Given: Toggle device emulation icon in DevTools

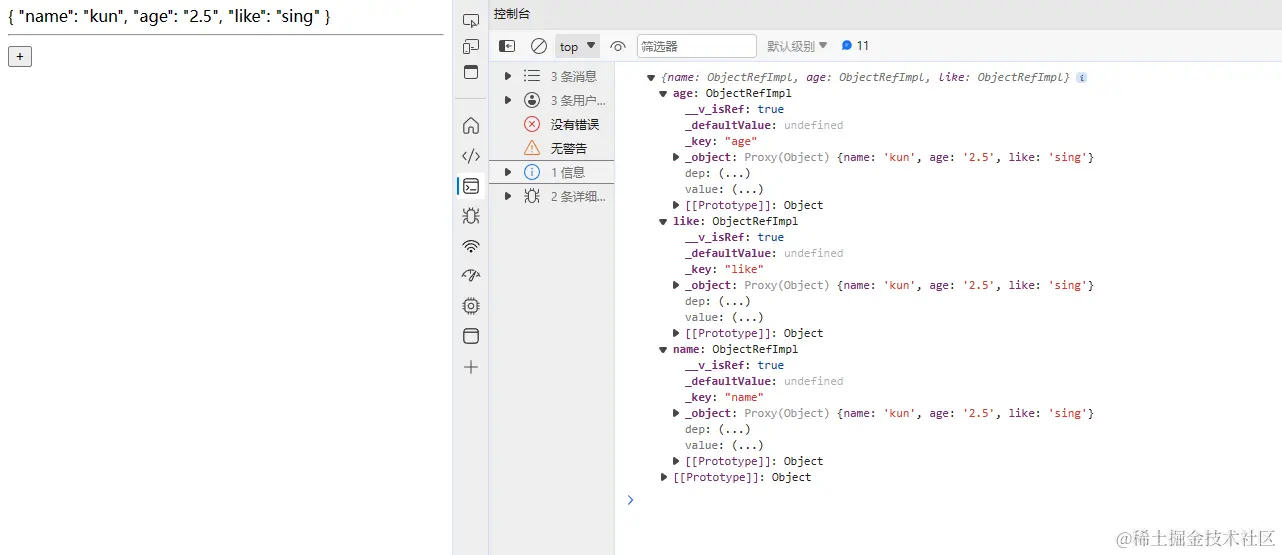Looking at the screenshot, I should point(471,46).
